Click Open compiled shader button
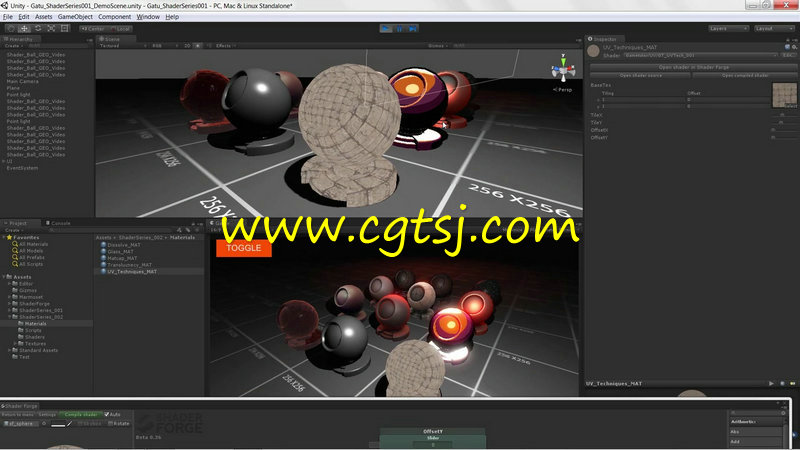The height and width of the screenshot is (450, 800). tap(744, 75)
